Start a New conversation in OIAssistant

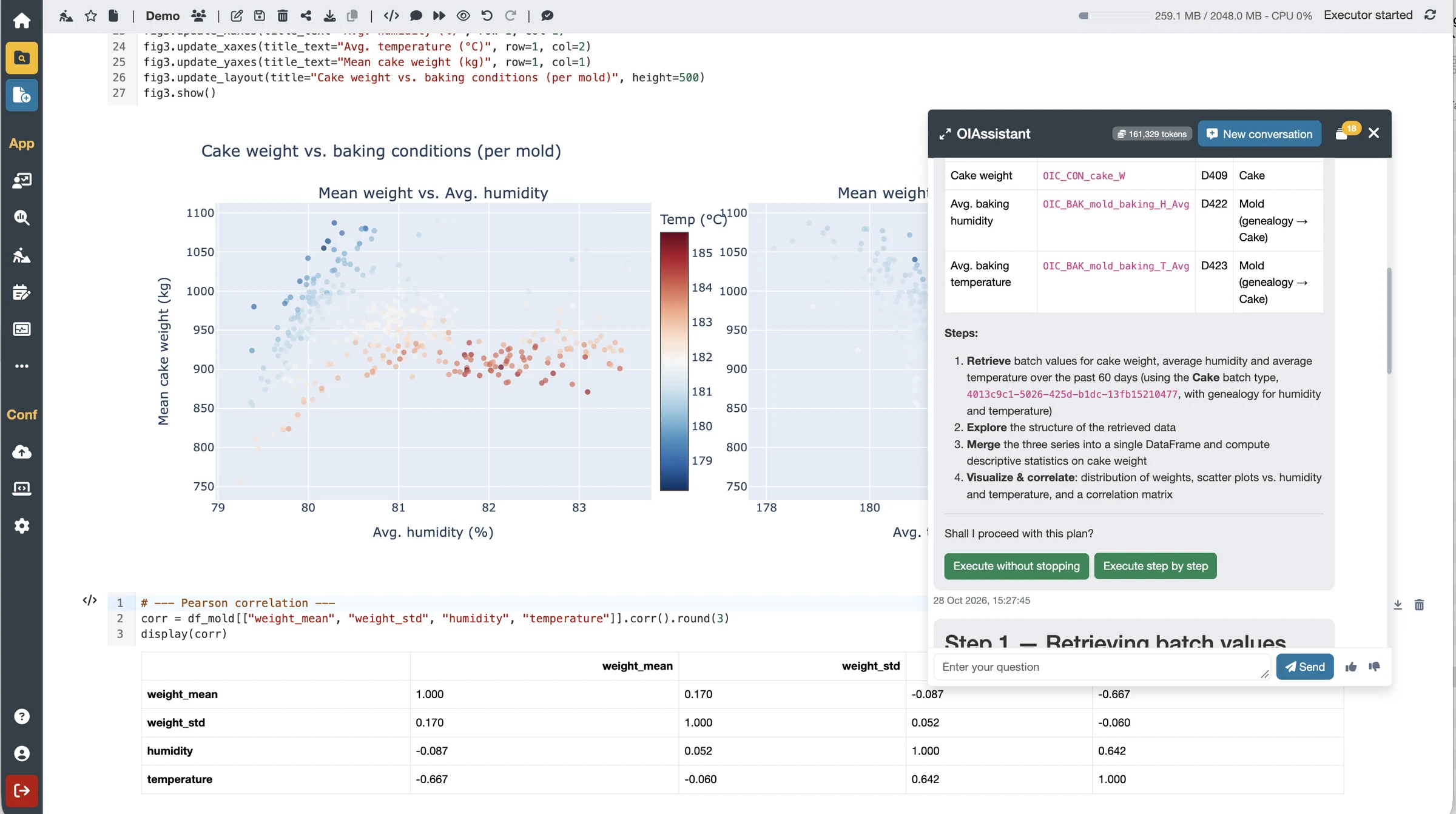pos(1259,134)
